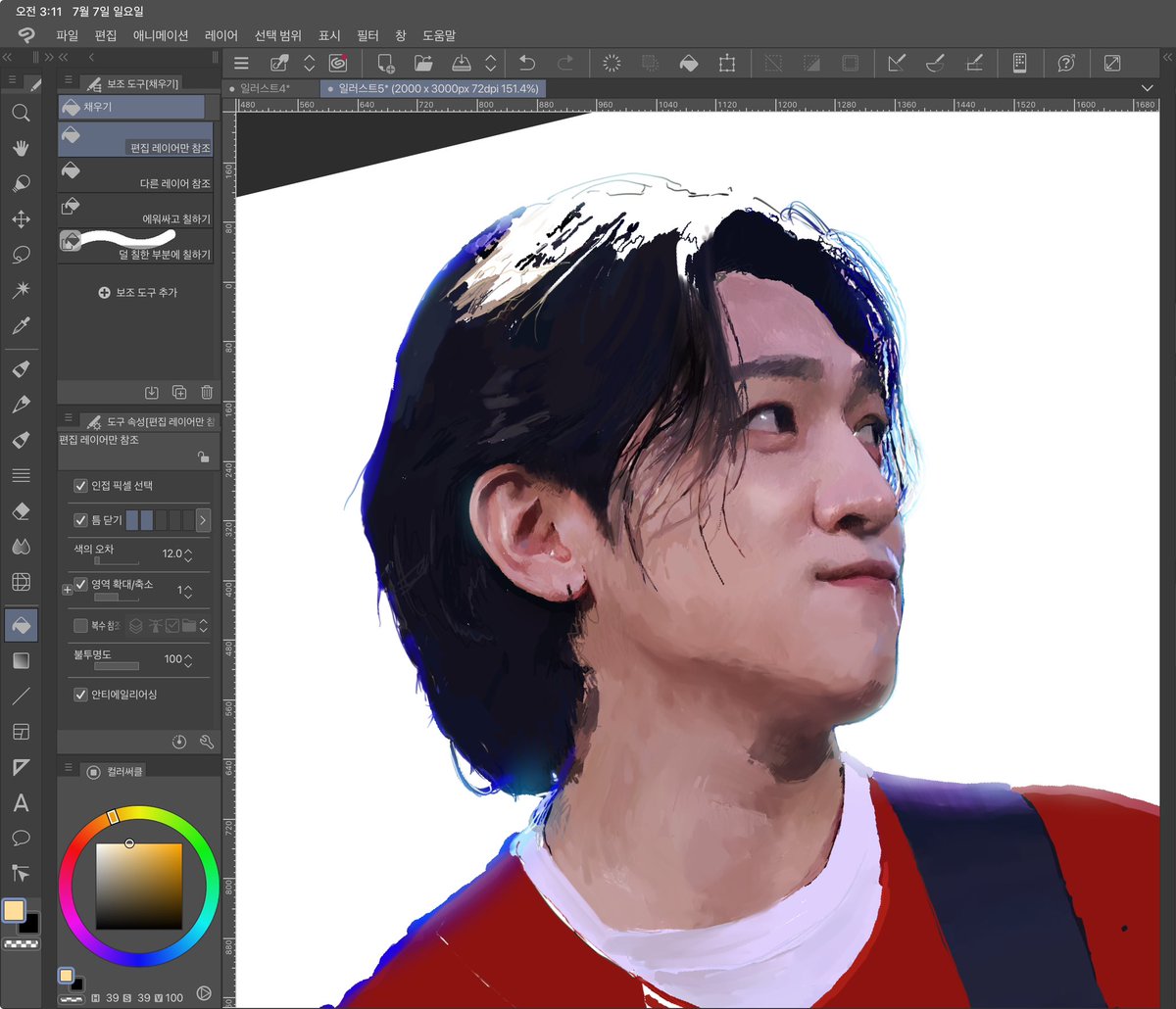This screenshot has width=1176, height=1009.
Task: Open 편집 menu
Action: [x=105, y=35]
